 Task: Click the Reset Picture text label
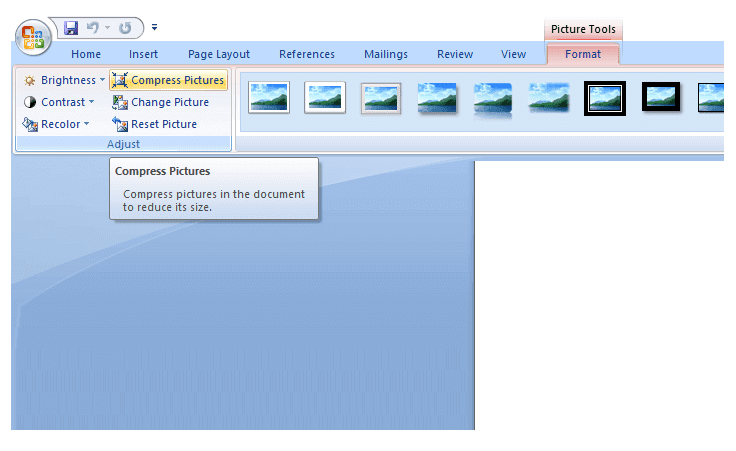click(x=164, y=124)
